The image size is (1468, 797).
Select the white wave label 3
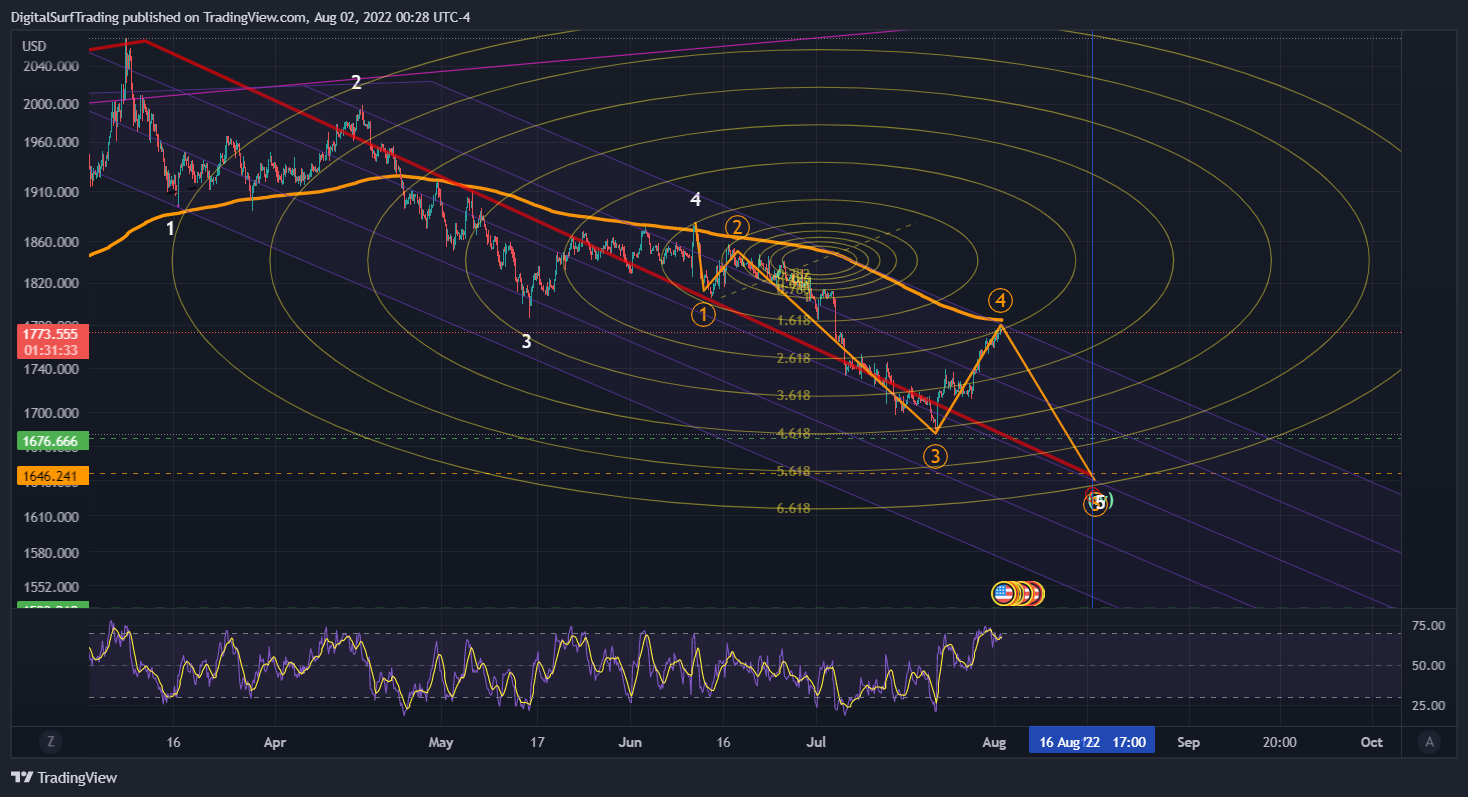point(527,341)
